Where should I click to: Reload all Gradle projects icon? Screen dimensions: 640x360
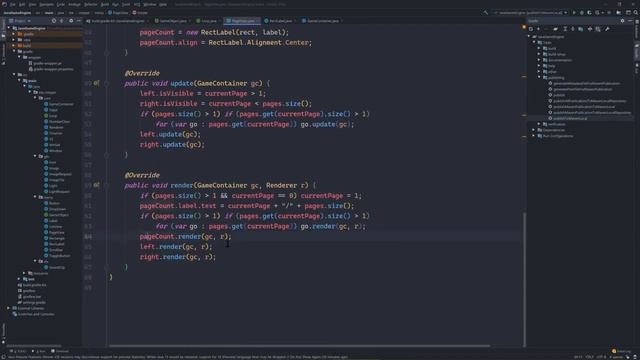(x=531, y=29)
